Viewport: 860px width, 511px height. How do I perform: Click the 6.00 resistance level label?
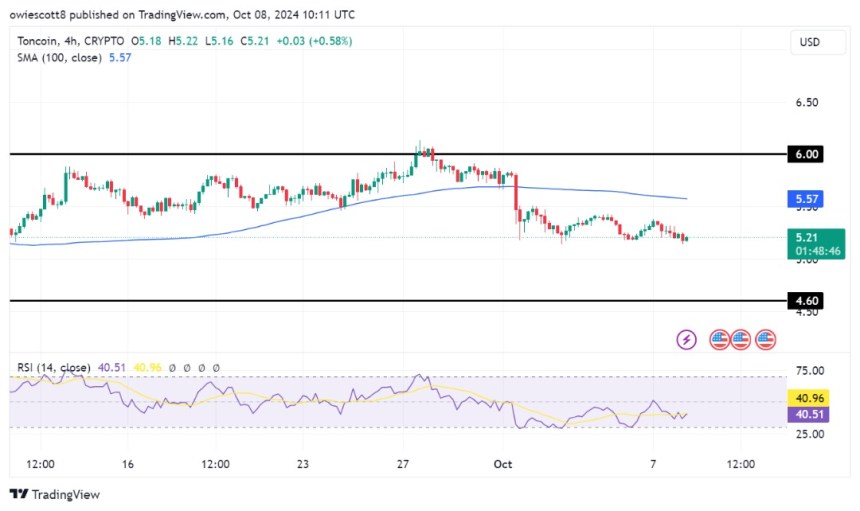pos(805,154)
